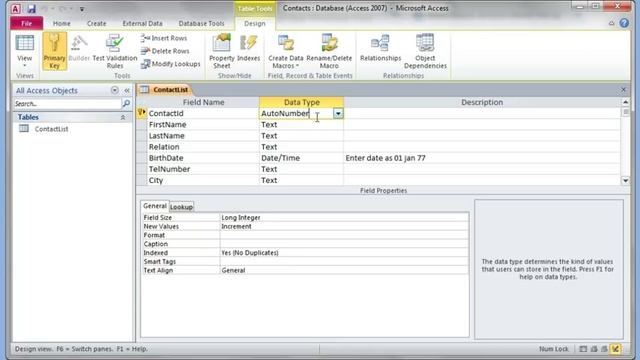Screen dimensions: 640x360
Task: Open the Help question mark icon
Action: coord(624,23)
